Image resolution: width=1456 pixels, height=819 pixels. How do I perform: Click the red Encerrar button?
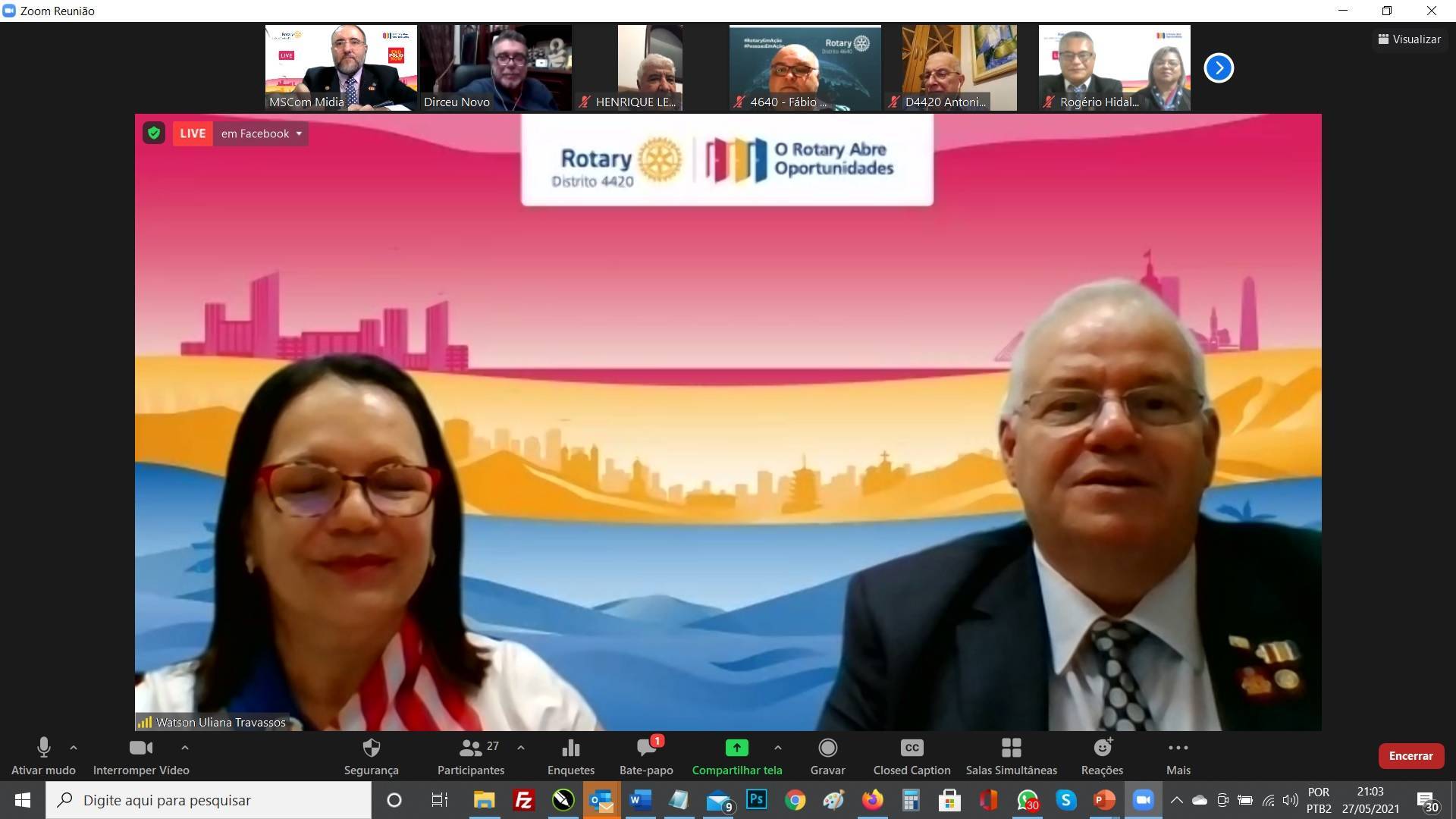pos(1410,756)
